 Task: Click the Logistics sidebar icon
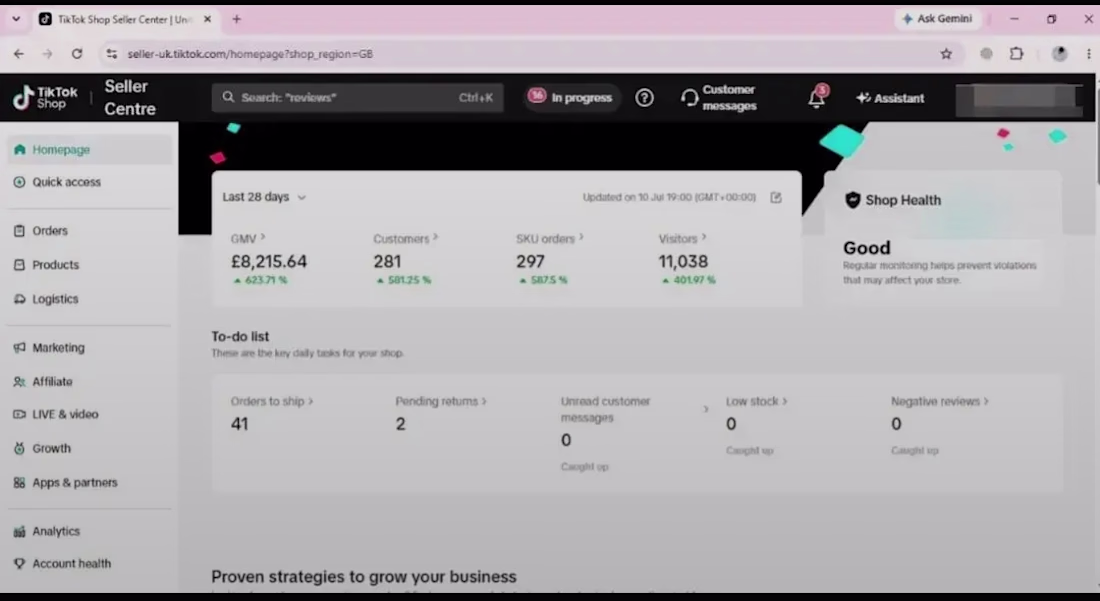point(20,299)
